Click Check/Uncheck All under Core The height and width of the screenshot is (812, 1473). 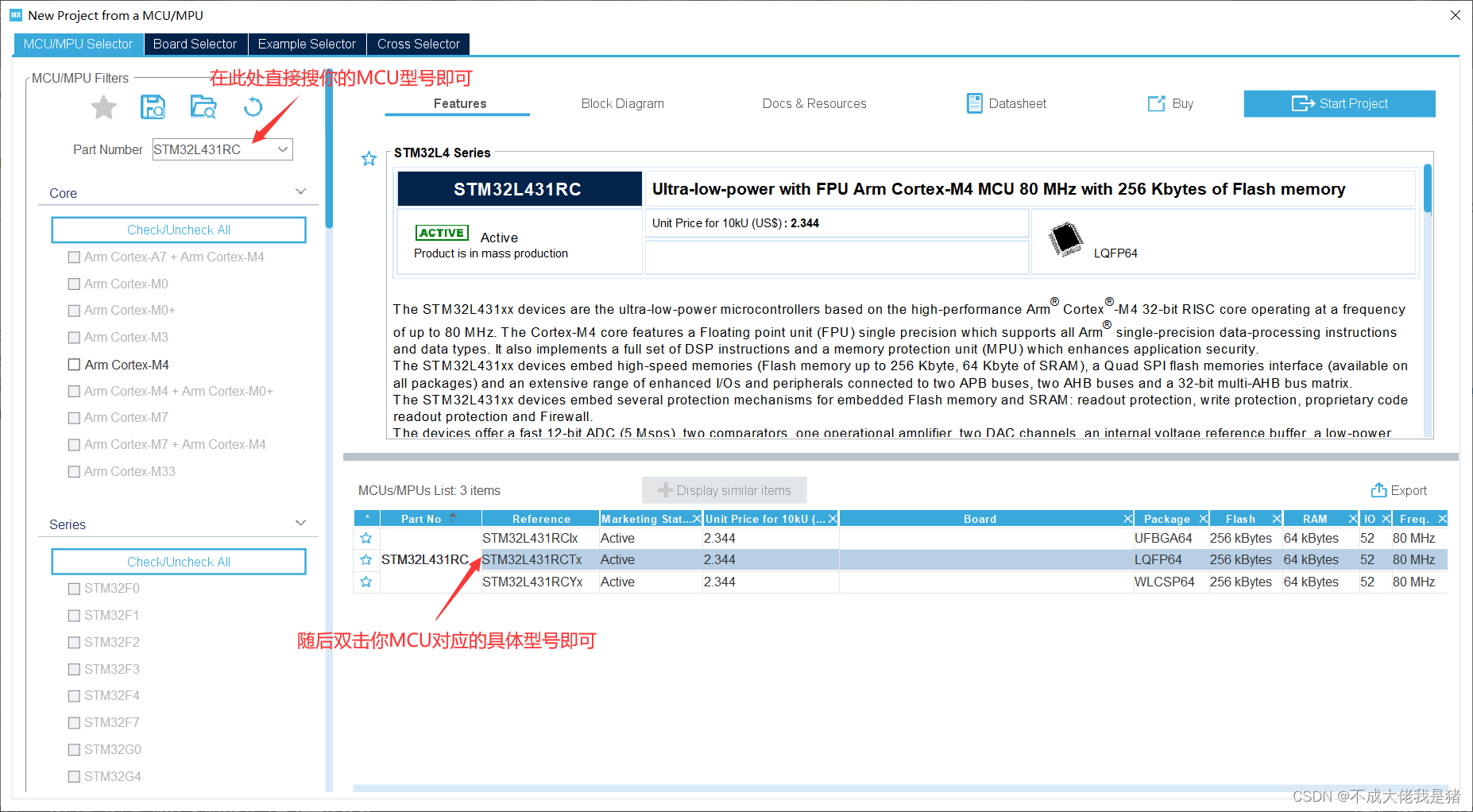179,230
